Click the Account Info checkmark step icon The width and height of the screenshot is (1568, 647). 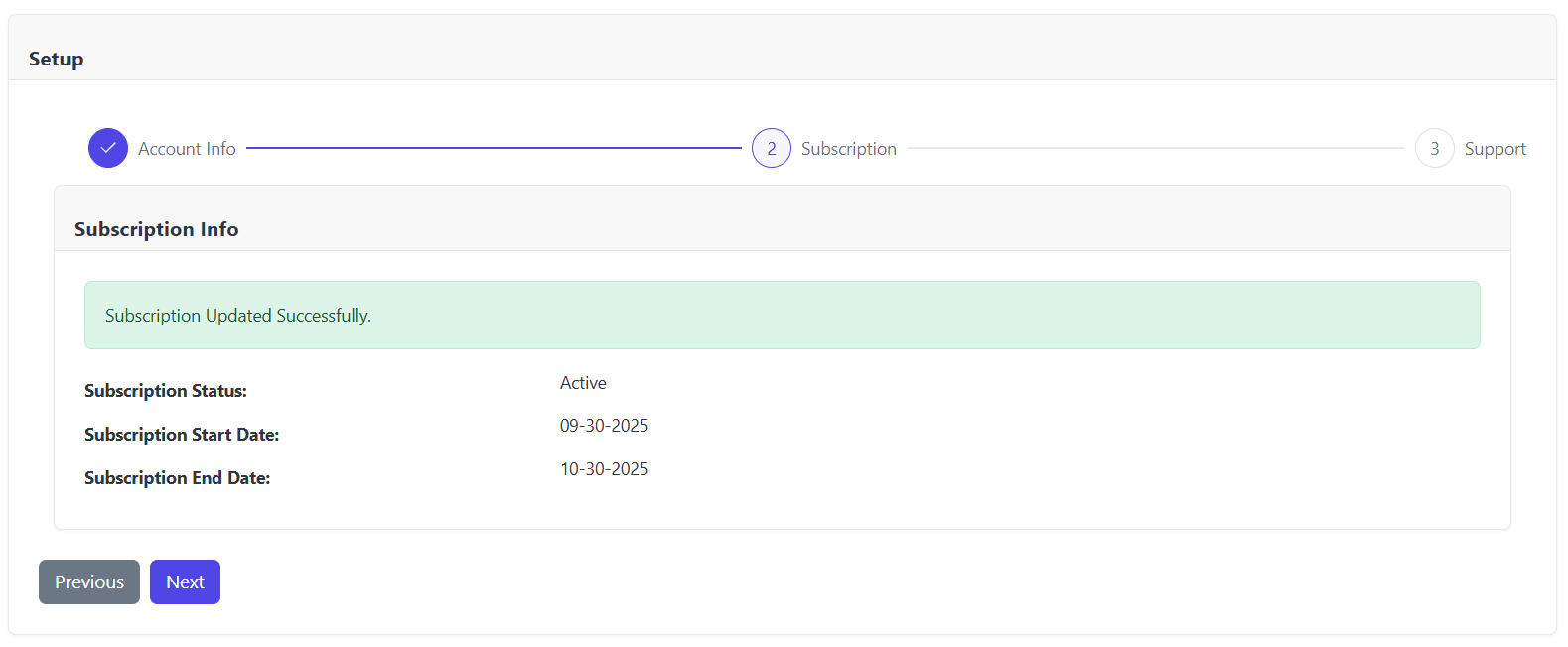(x=108, y=148)
